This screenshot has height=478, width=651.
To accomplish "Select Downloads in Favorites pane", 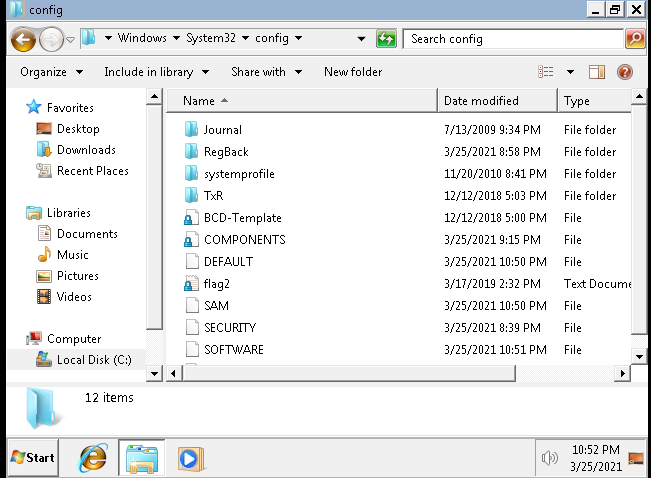I will tap(86, 150).
